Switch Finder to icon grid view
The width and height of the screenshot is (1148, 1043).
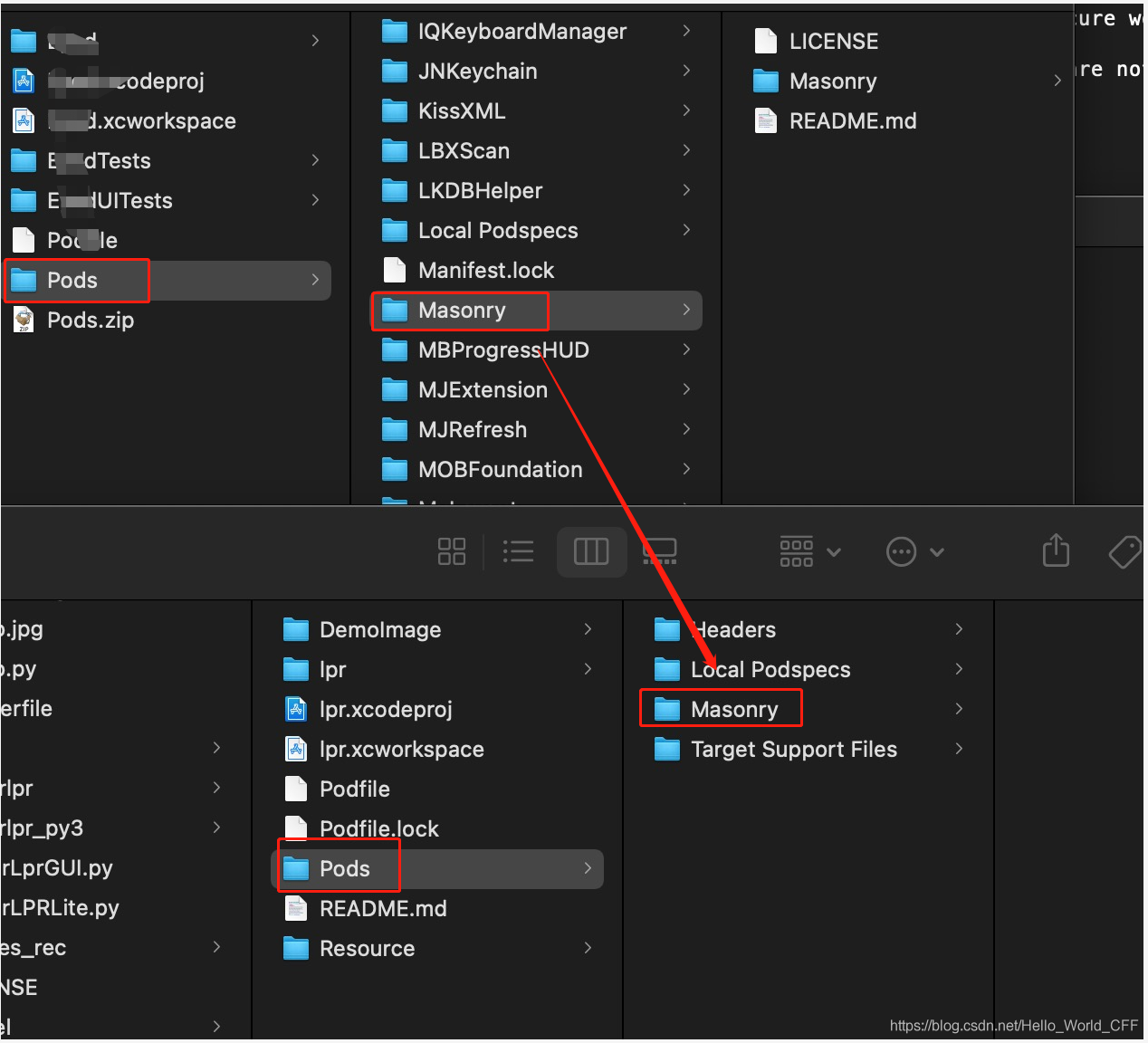pos(452,551)
